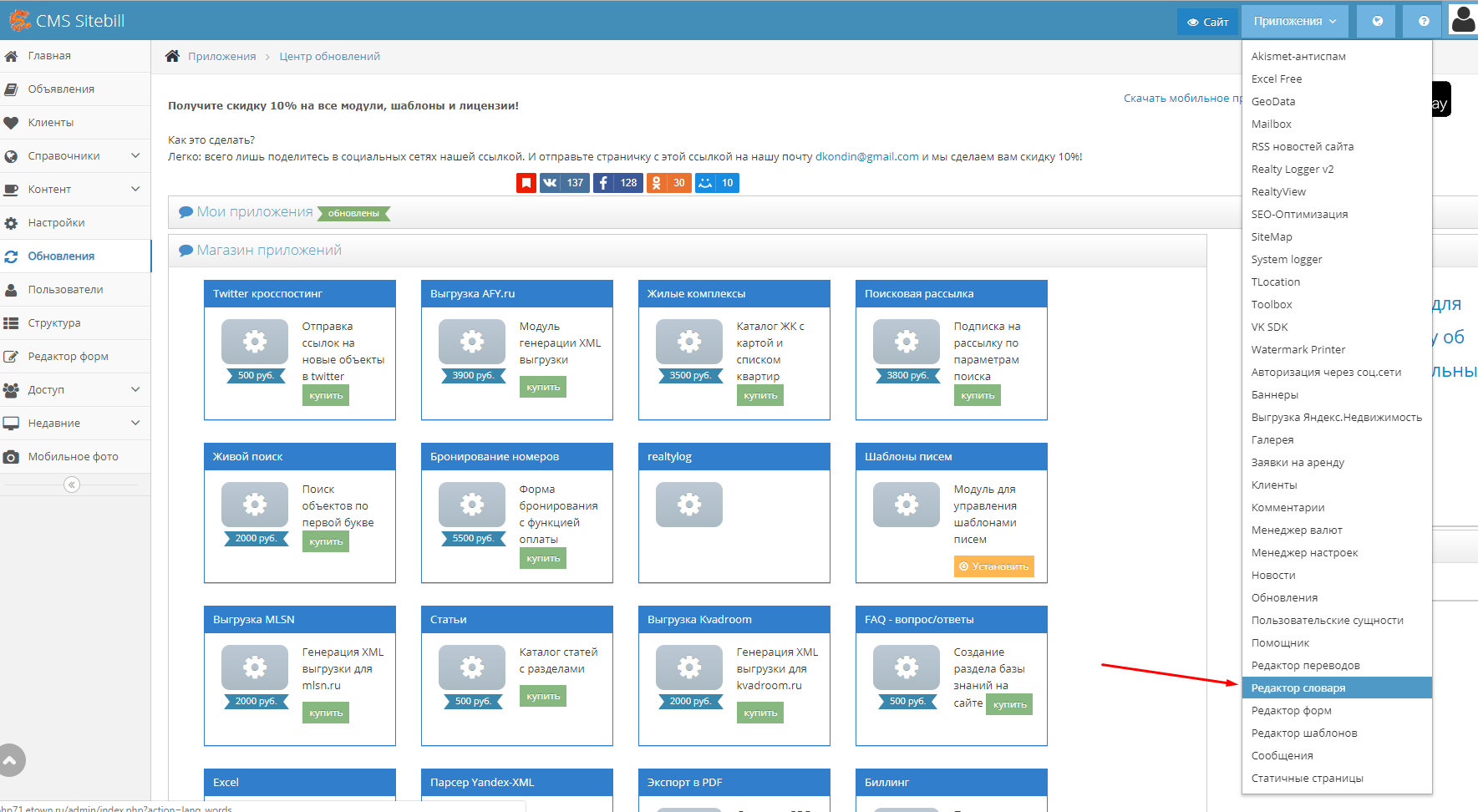1478x812 pixels.
Task: Click the scroll-to-top arrow button
Action: [x=11, y=760]
